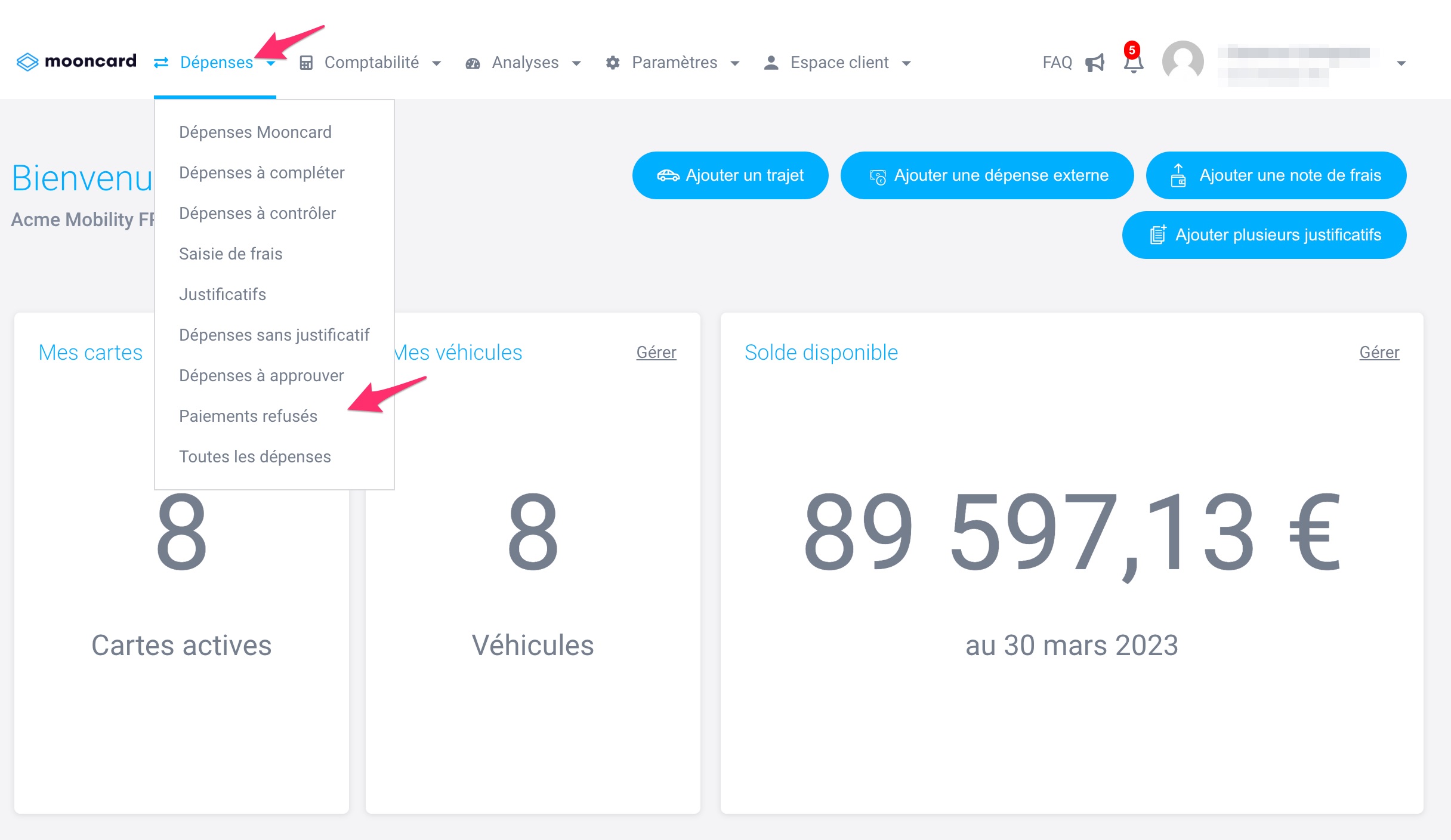Select the transfer arrows icon beside Dépenses
Image resolution: width=1451 pixels, height=840 pixels.
coord(160,62)
